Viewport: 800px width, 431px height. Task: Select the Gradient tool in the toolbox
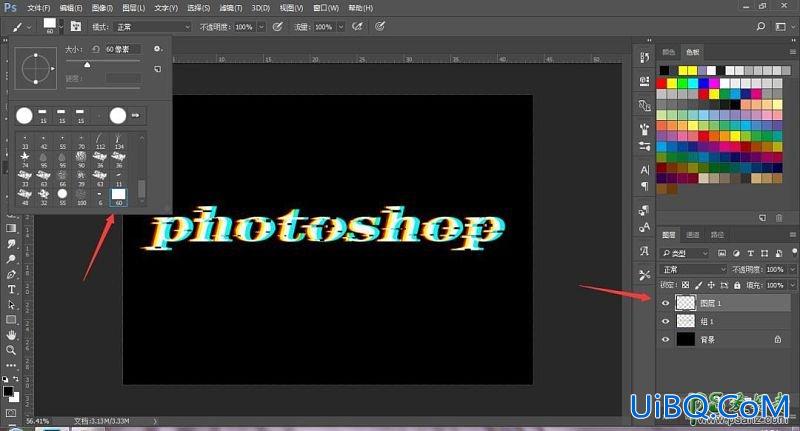tap(11, 228)
